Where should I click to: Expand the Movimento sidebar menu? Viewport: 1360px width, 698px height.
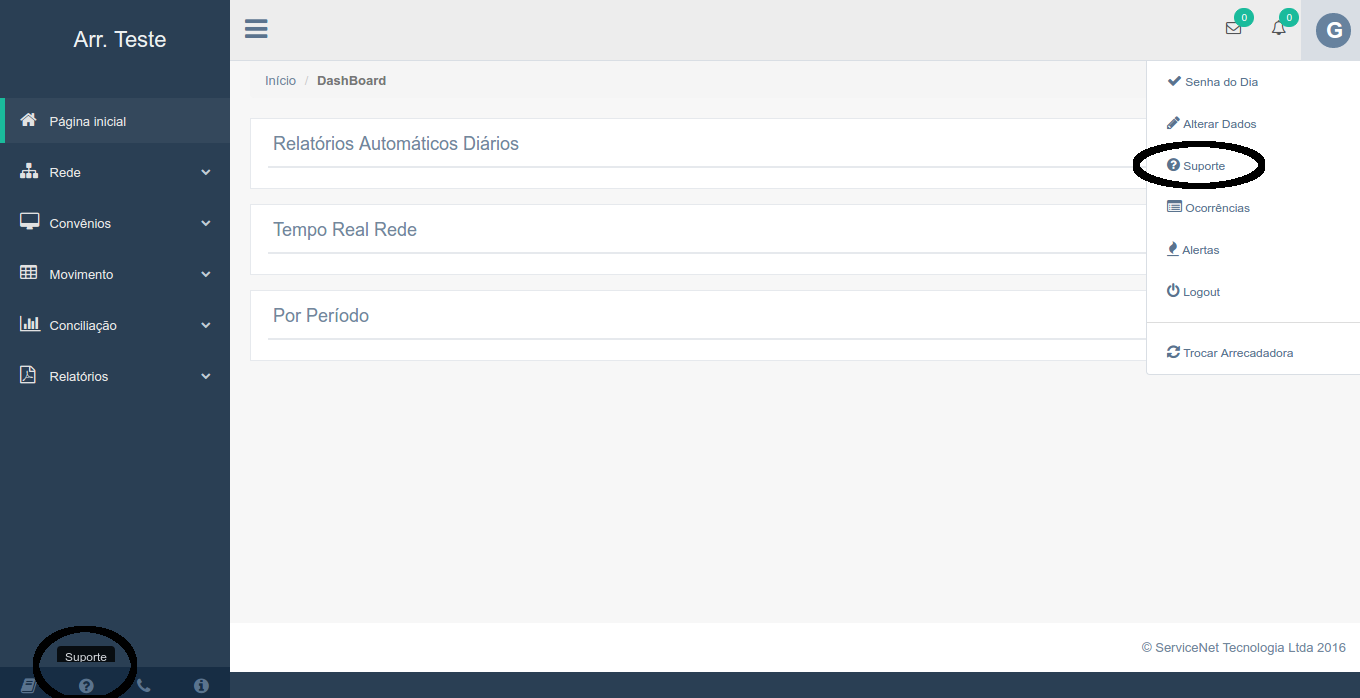point(115,274)
